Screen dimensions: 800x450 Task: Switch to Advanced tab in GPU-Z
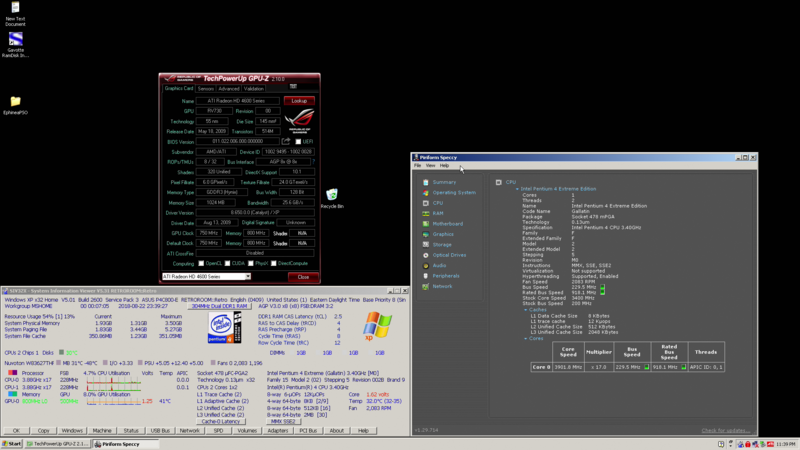coord(229,89)
